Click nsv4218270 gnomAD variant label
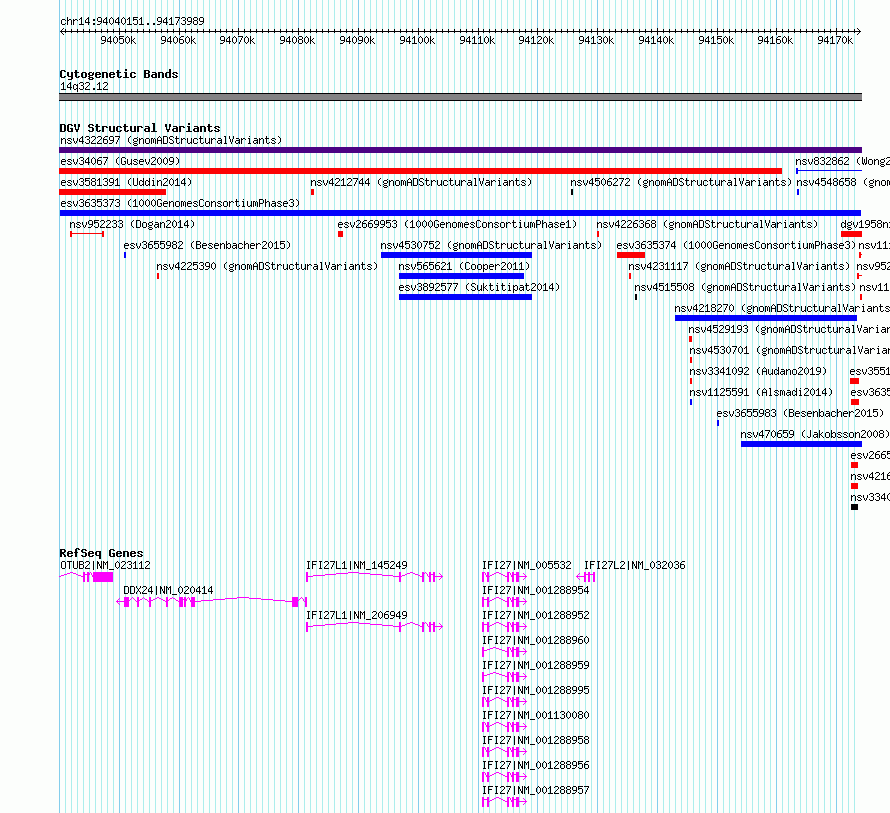Viewport: 890px width, 813px height. [782, 308]
